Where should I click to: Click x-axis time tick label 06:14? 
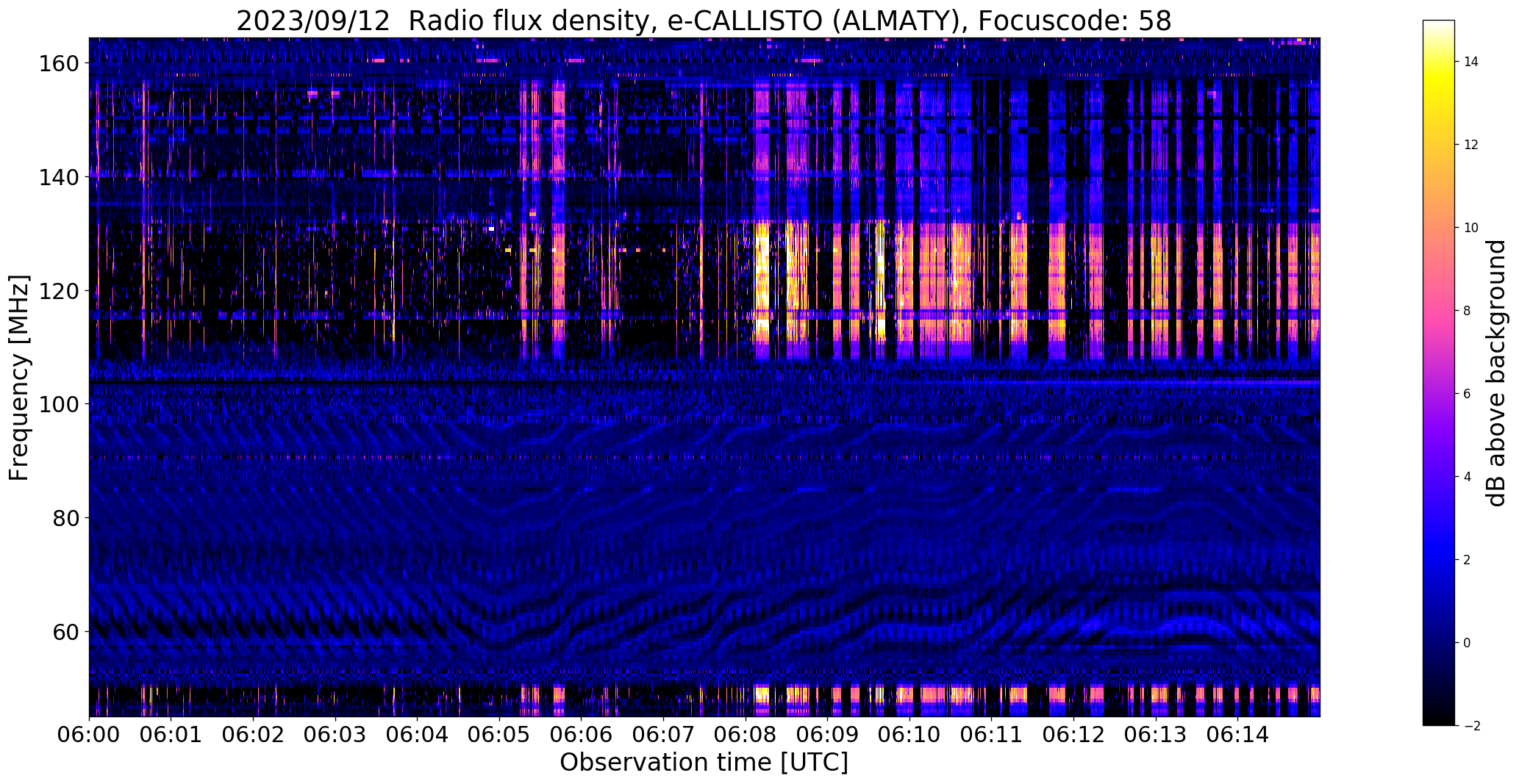[x=1238, y=734]
